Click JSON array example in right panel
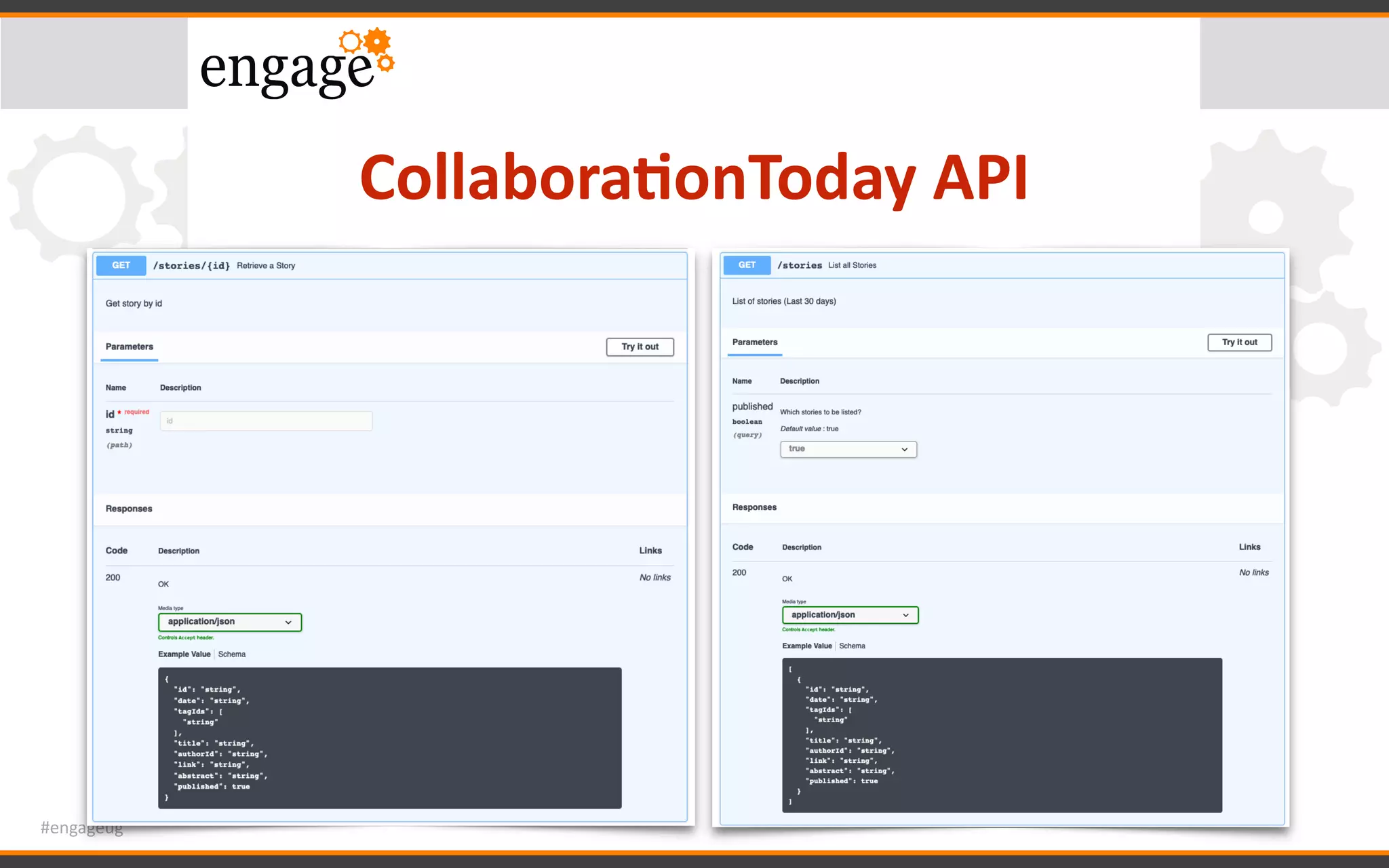 pyautogui.click(x=1002, y=735)
